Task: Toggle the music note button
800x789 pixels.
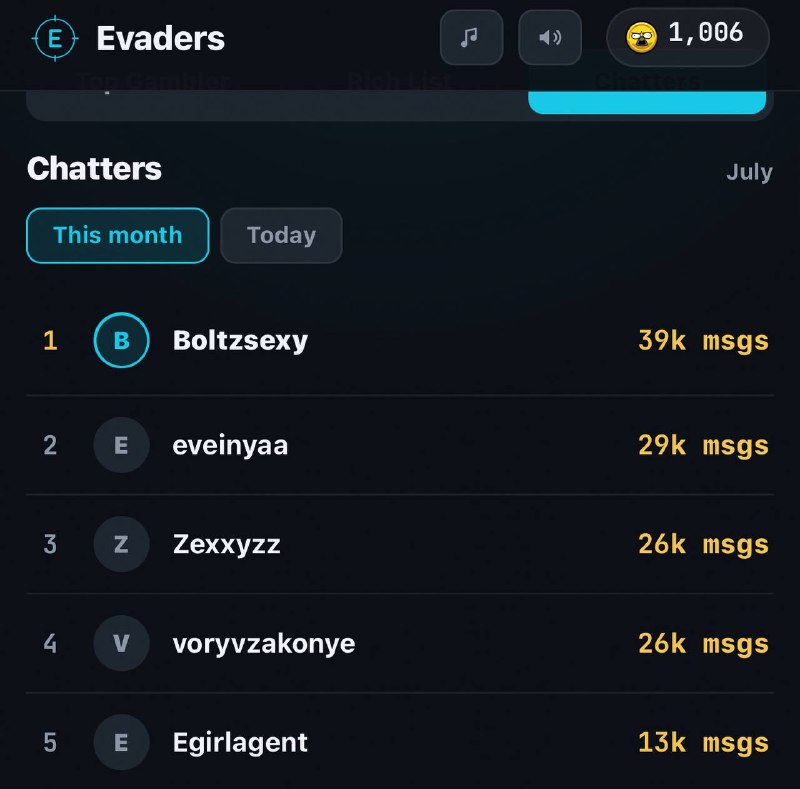Action: (471, 37)
